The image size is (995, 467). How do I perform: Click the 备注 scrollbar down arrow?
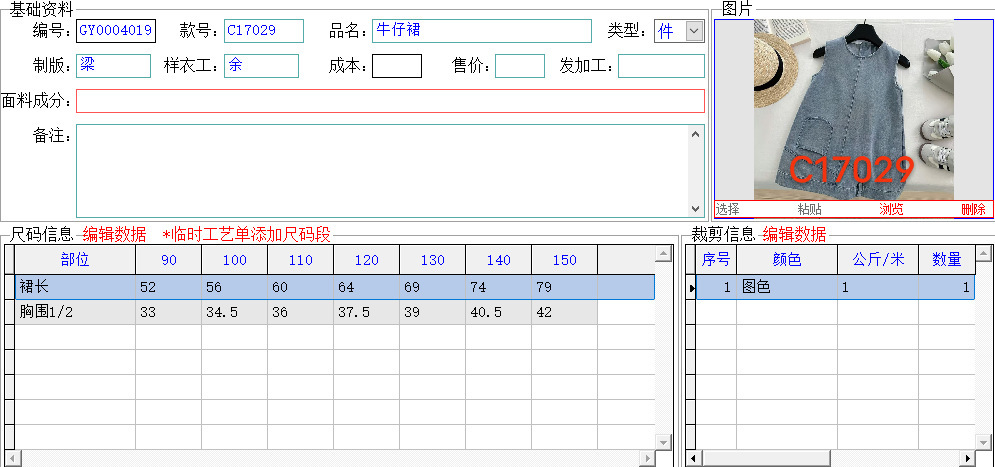click(696, 209)
